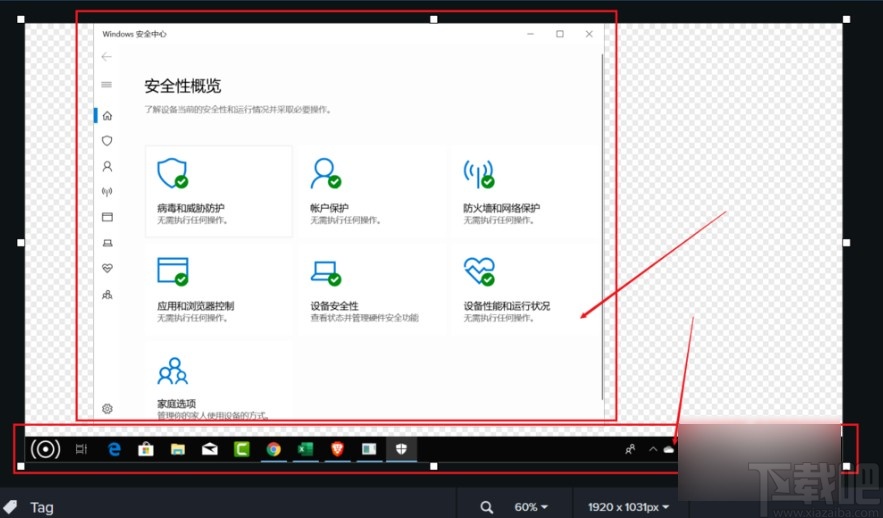
Task: Click the Windows 安全中心 title text
Action: pyautogui.click(x=135, y=34)
